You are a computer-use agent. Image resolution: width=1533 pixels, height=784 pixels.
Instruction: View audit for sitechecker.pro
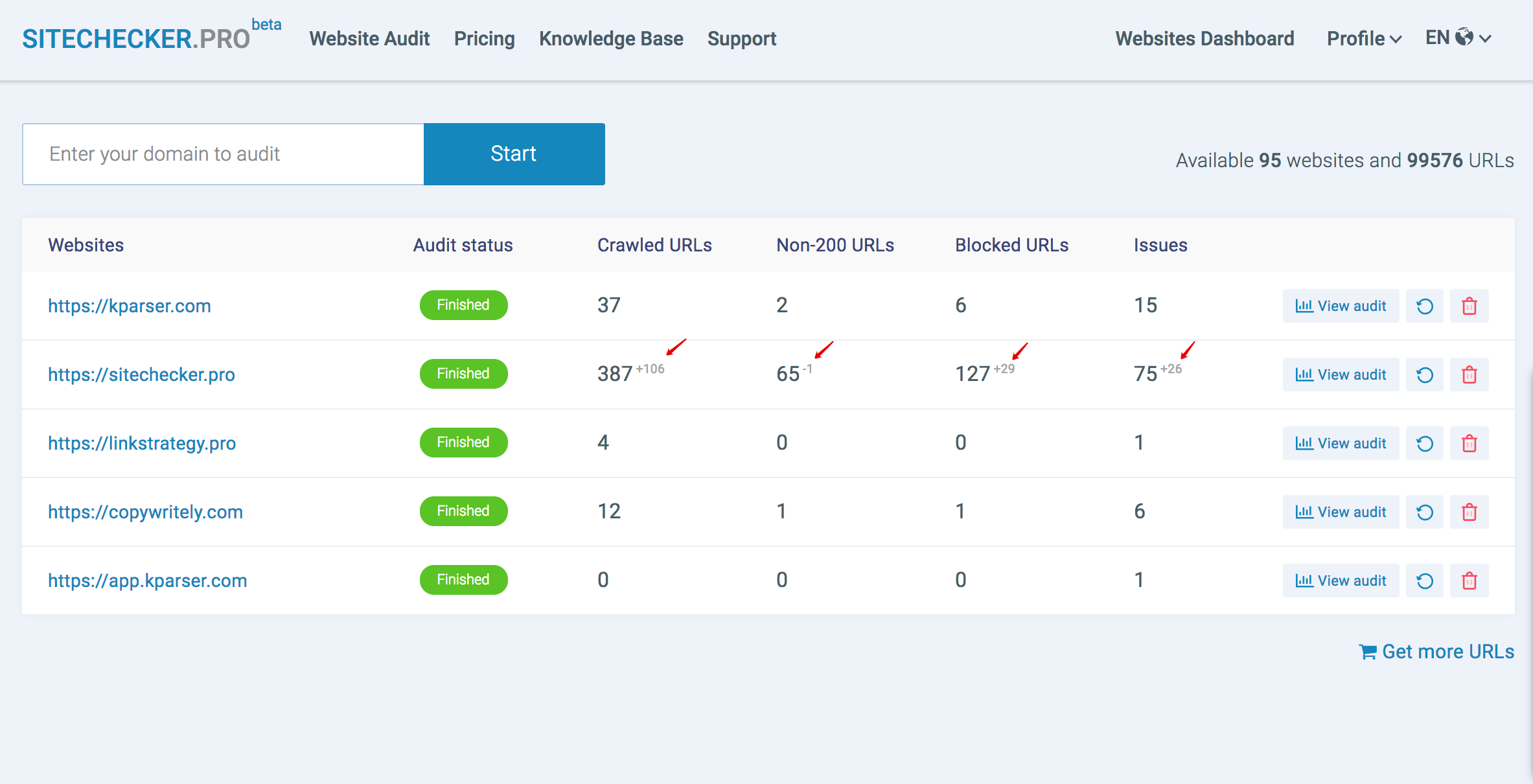(x=1341, y=375)
